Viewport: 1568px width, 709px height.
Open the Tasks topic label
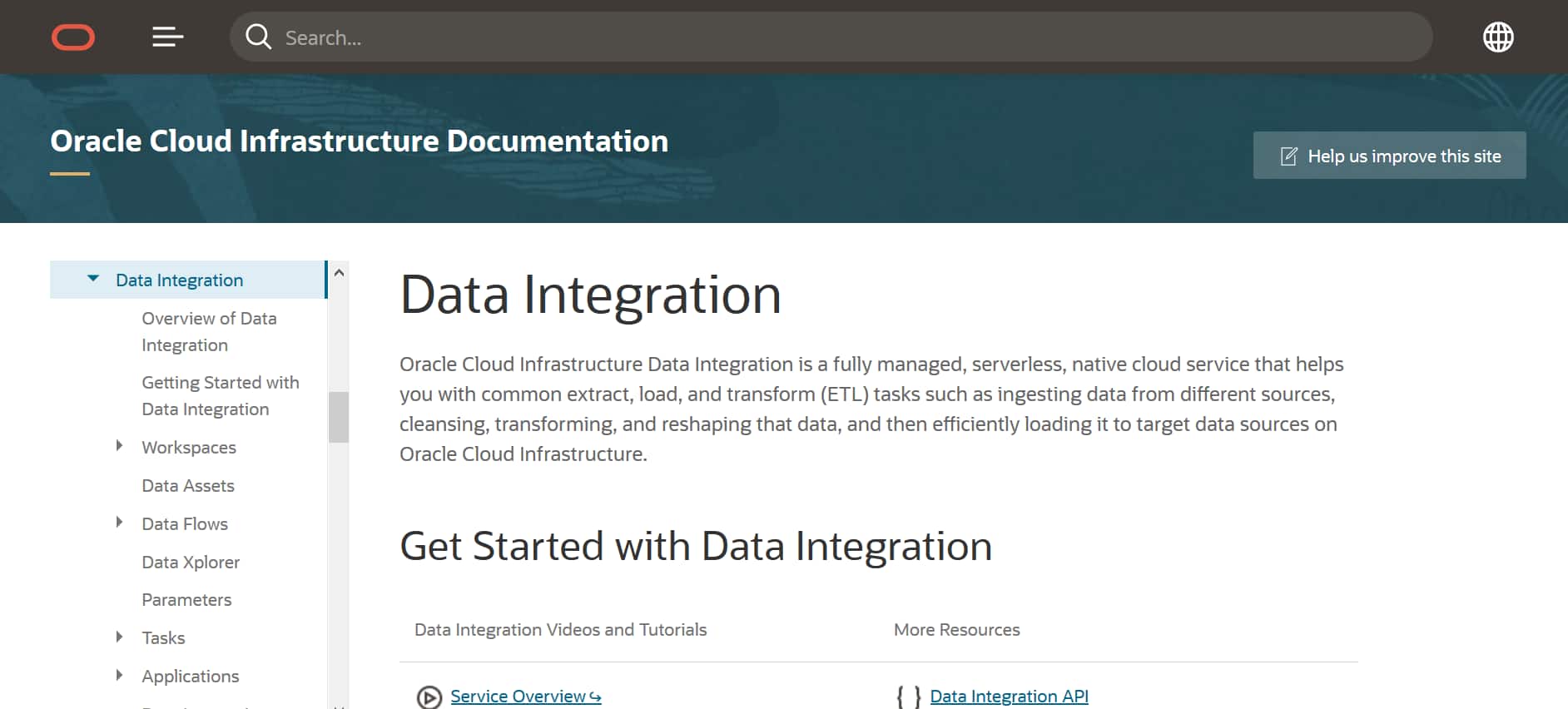click(x=163, y=637)
